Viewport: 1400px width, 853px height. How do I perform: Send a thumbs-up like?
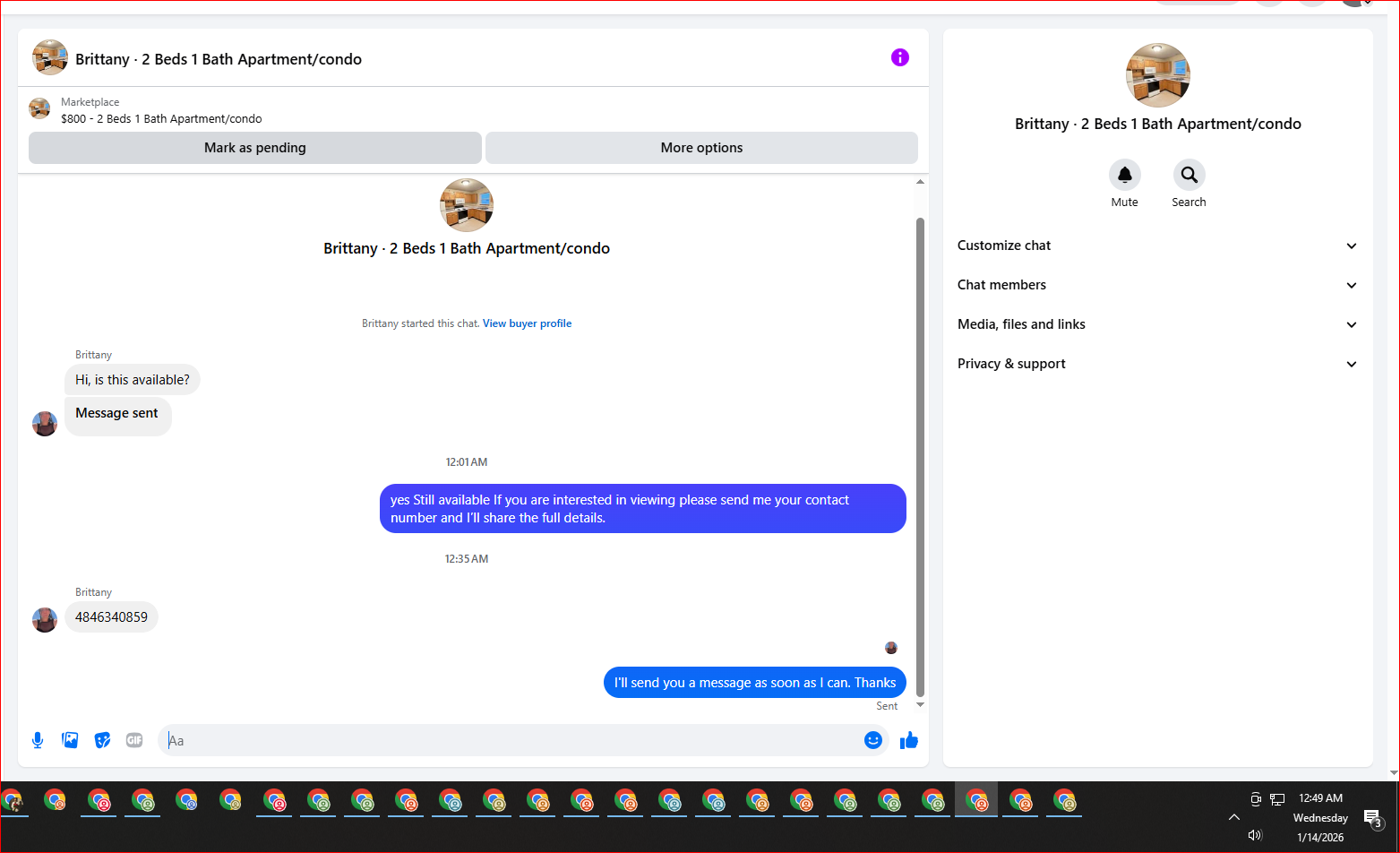pos(909,740)
